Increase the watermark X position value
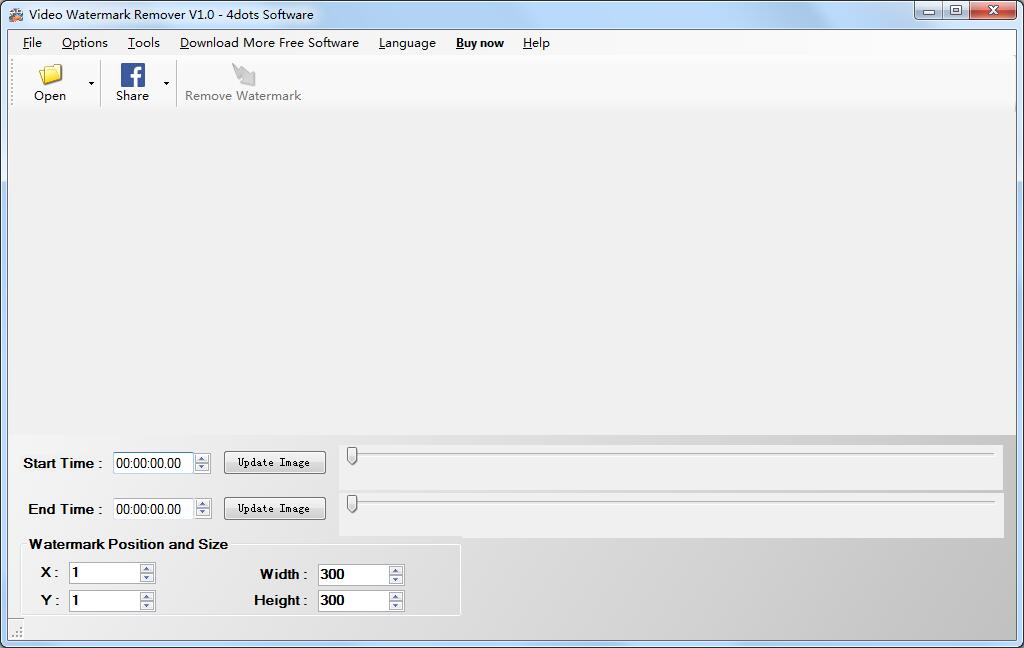 [x=147, y=569]
